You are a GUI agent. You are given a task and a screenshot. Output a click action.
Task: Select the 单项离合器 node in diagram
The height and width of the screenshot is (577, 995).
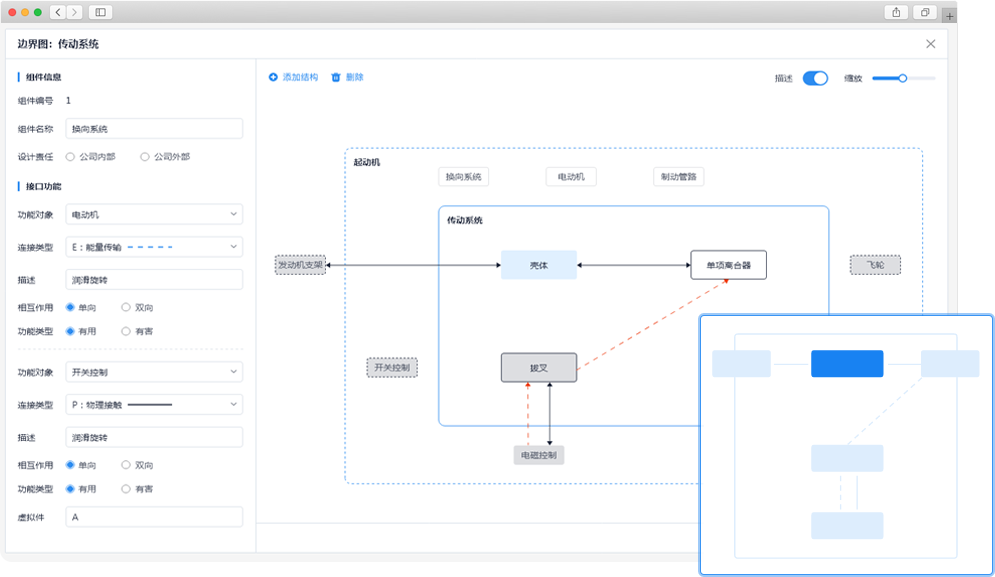728,265
